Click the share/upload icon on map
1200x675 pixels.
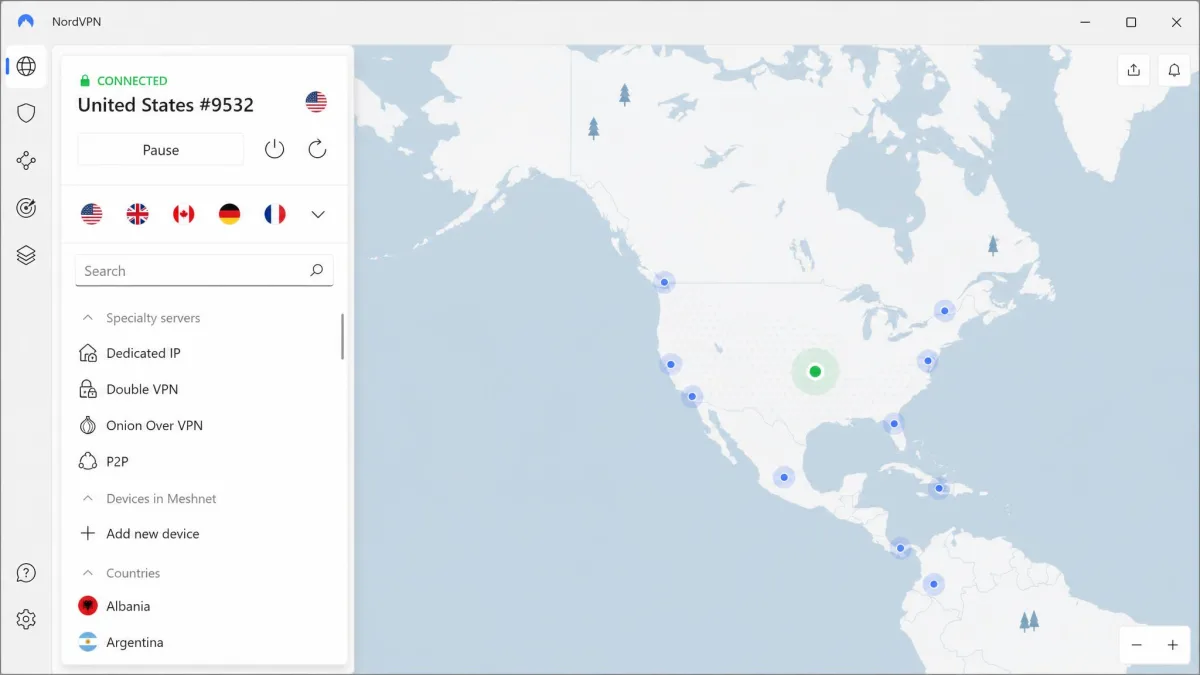point(1133,70)
